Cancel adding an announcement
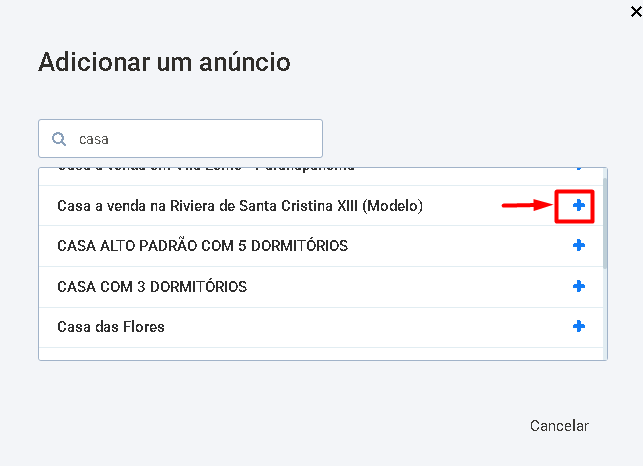The width and height of the screenshot is (643, 466). [559, 426]
